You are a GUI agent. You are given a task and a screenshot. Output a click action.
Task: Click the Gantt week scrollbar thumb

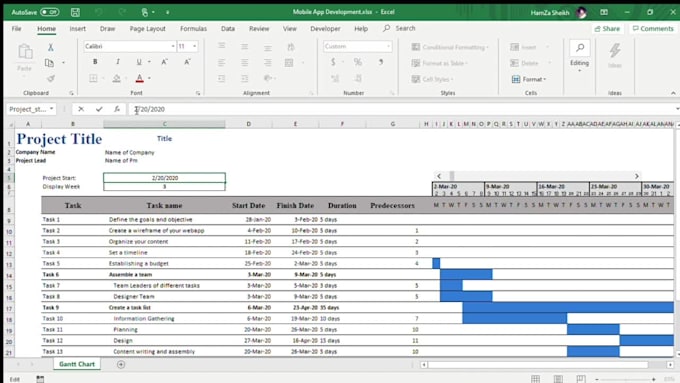point(452,176)
